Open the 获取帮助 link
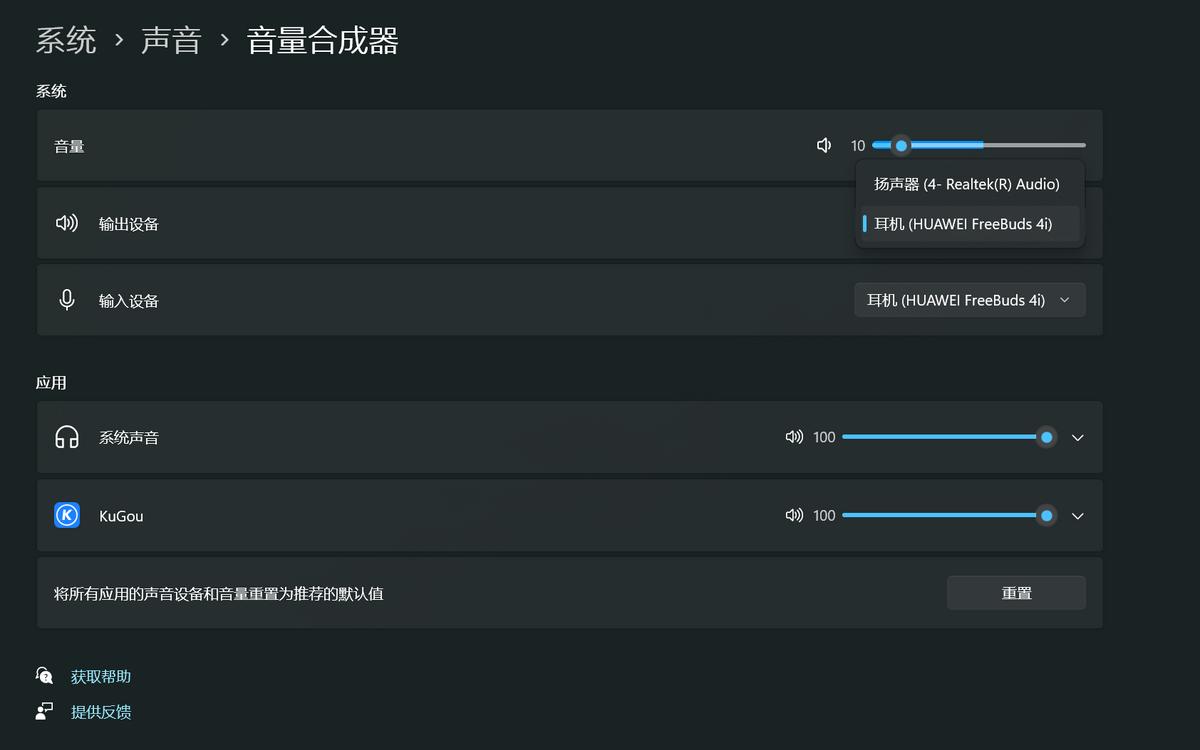The width and height of the screenshot is (1200, 750). 98,675
